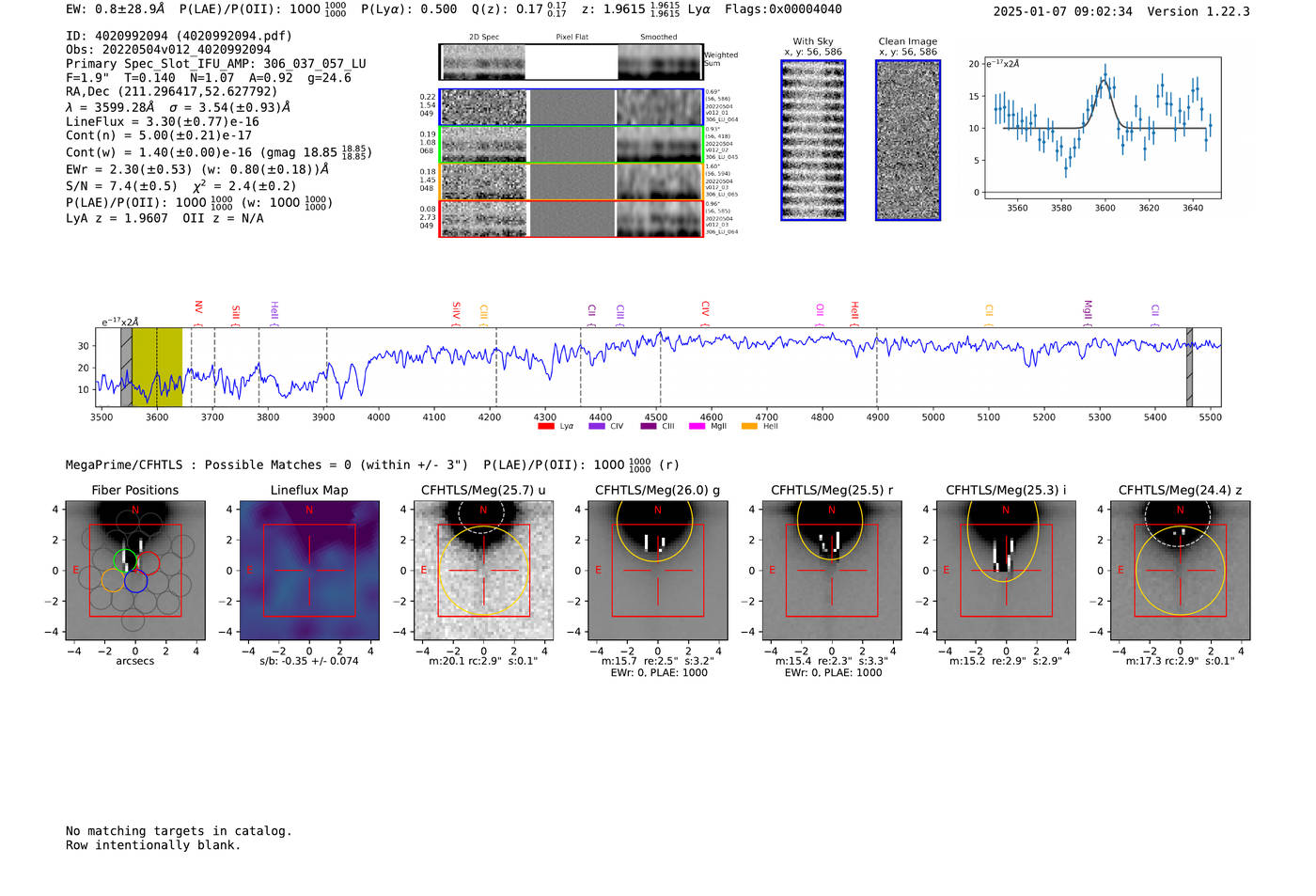Open the Clean Image cutout
This screenshot has height=896, width=1316.
[x=908, y=140]
